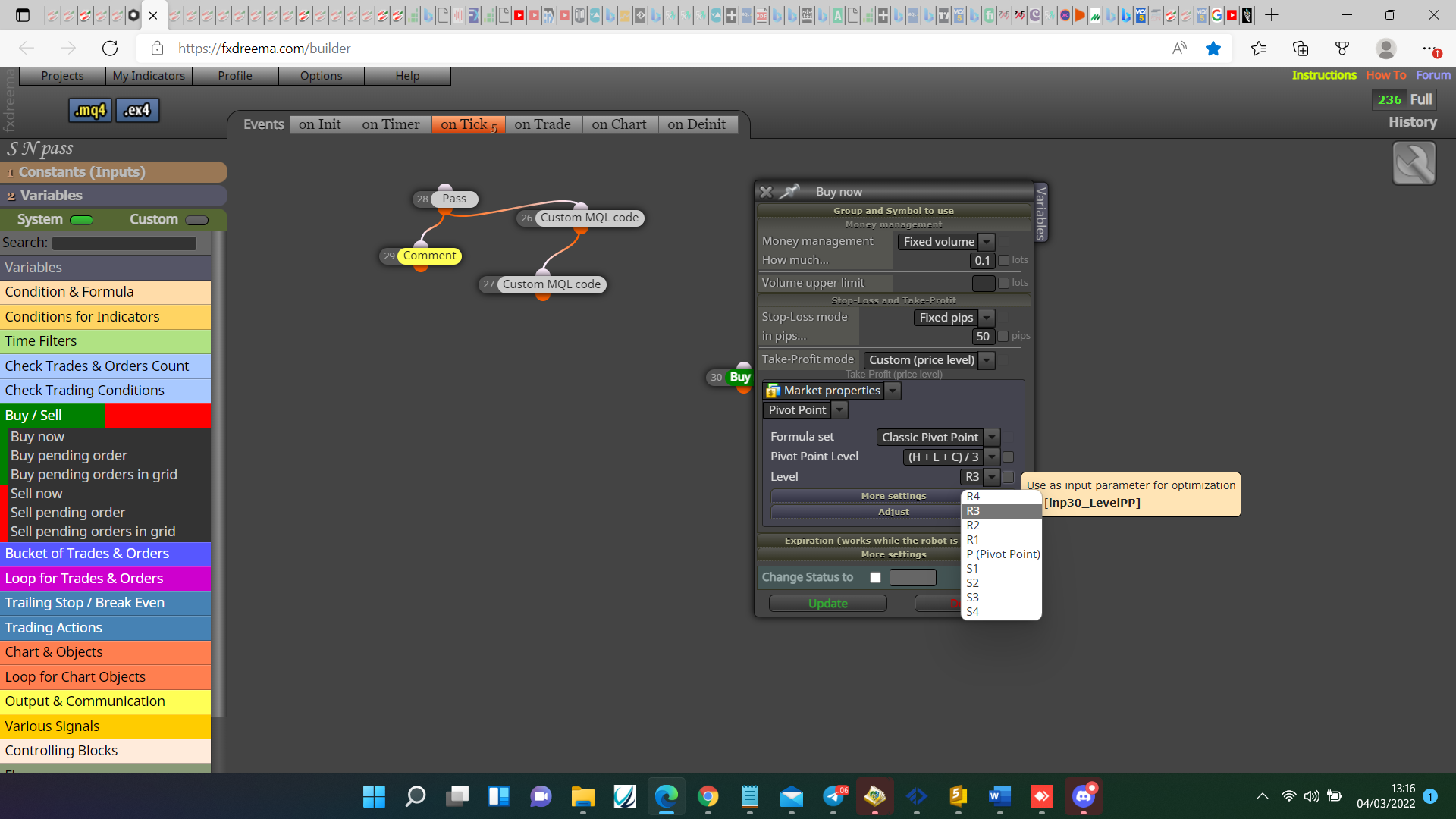The image size is (1456, 819).
Task: Download the .mq4 file
Action: point(90,111)
